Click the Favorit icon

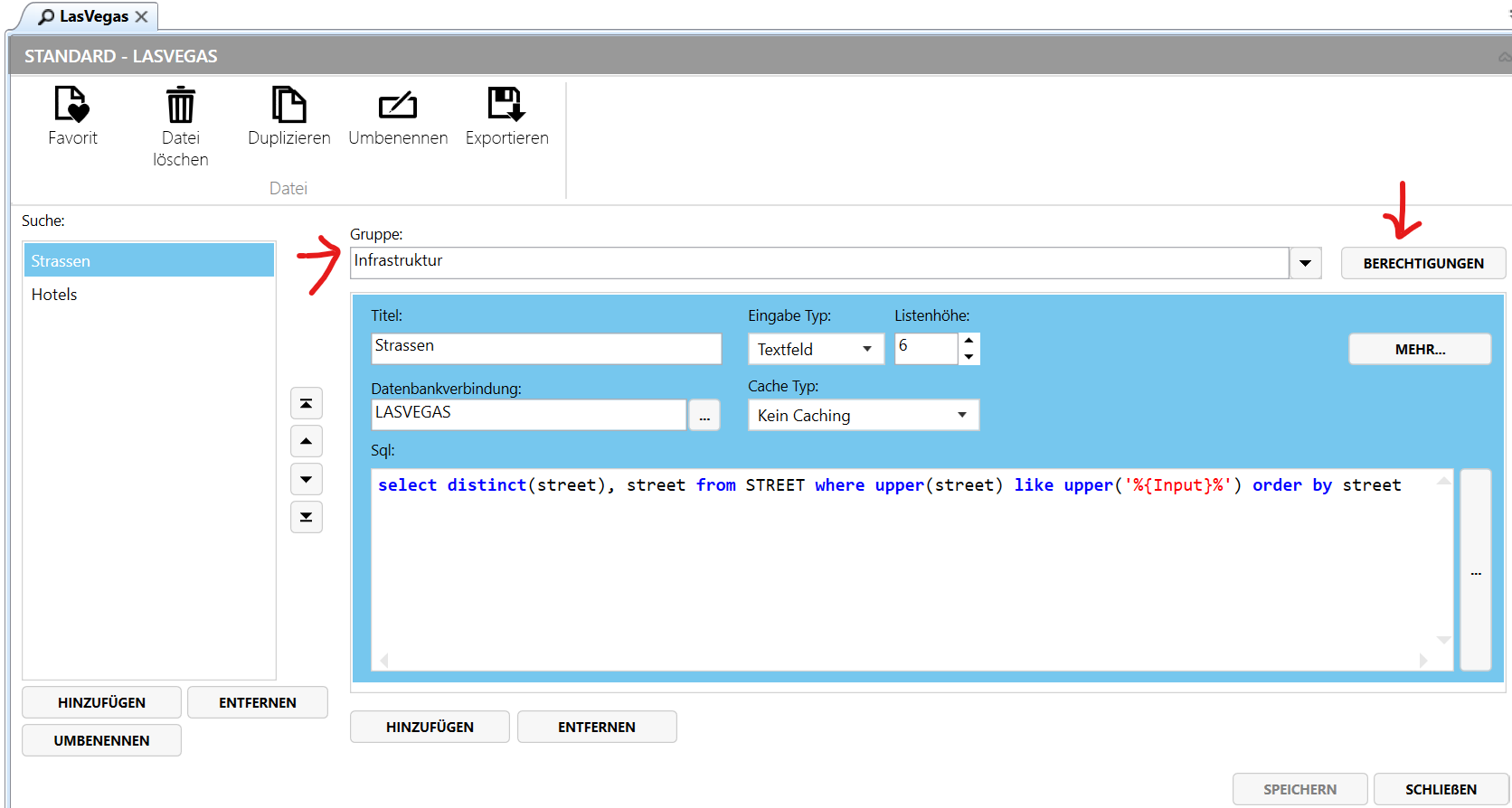[x=72, y=104]
